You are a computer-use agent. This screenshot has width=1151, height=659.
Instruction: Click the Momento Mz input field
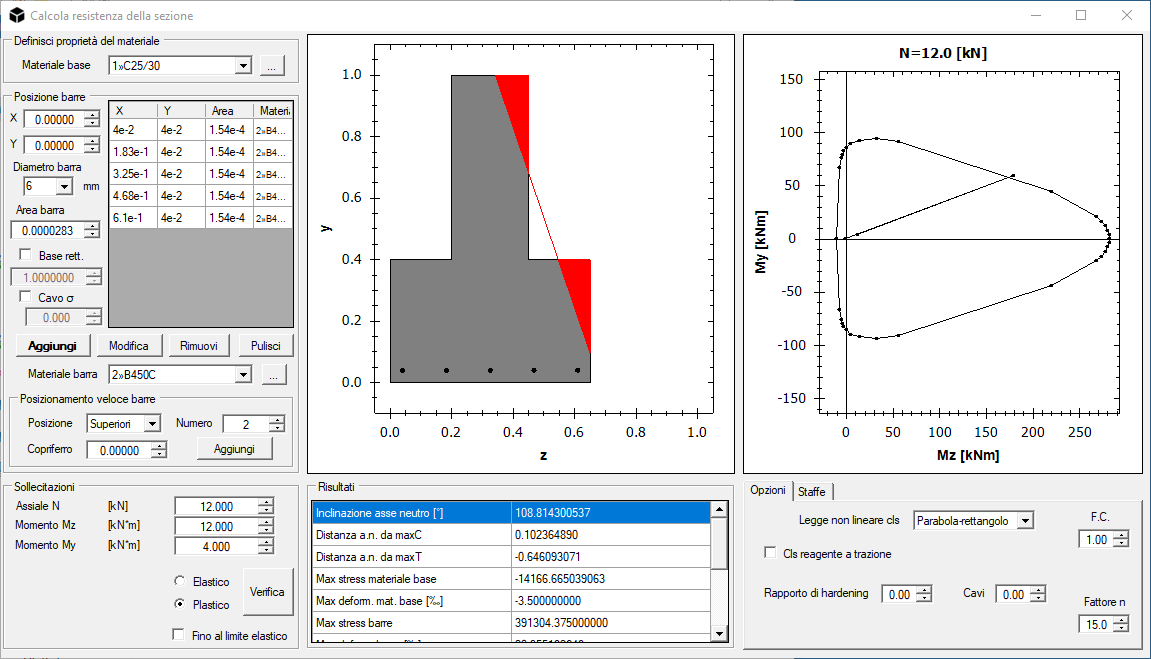coord(215,527)
